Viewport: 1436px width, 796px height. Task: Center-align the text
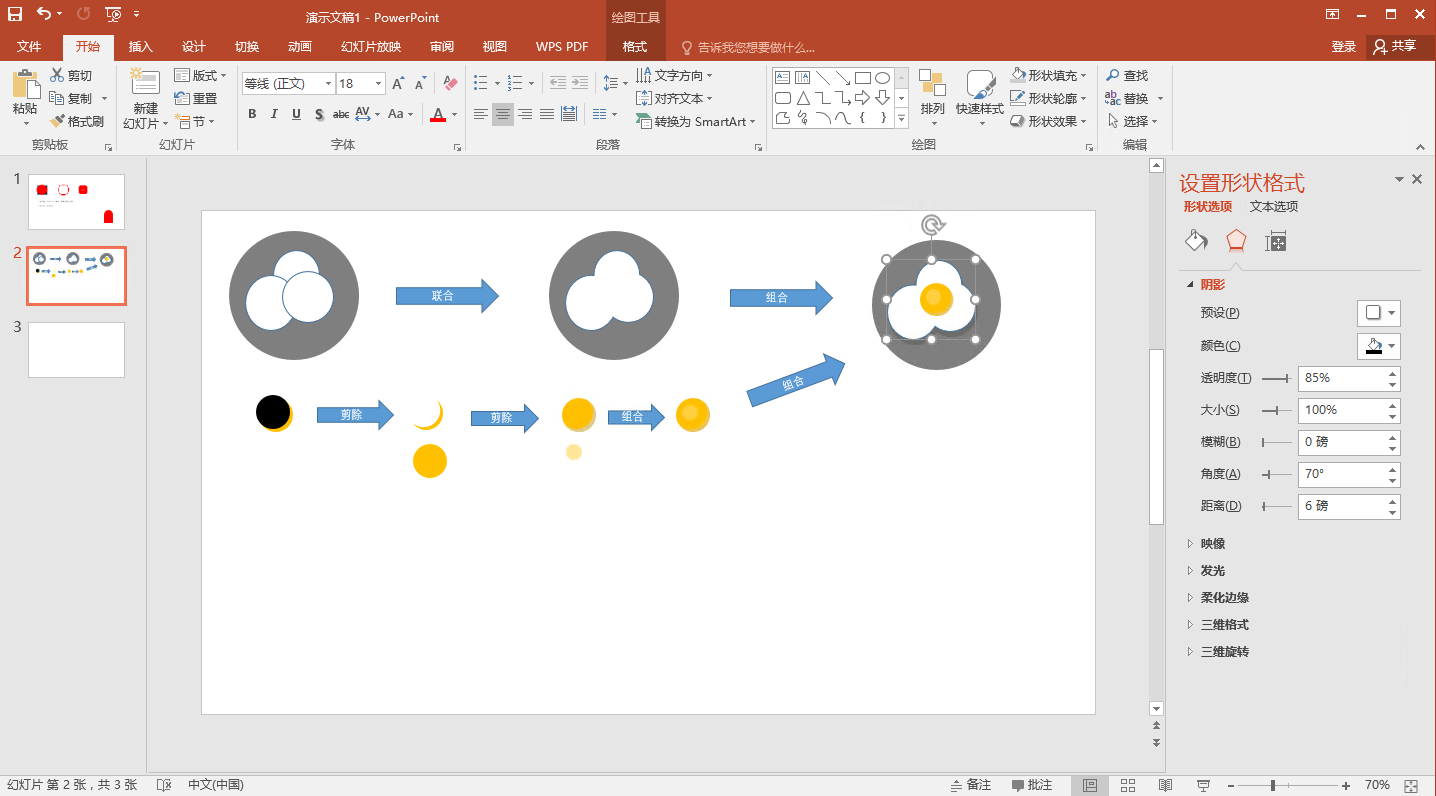503,114
